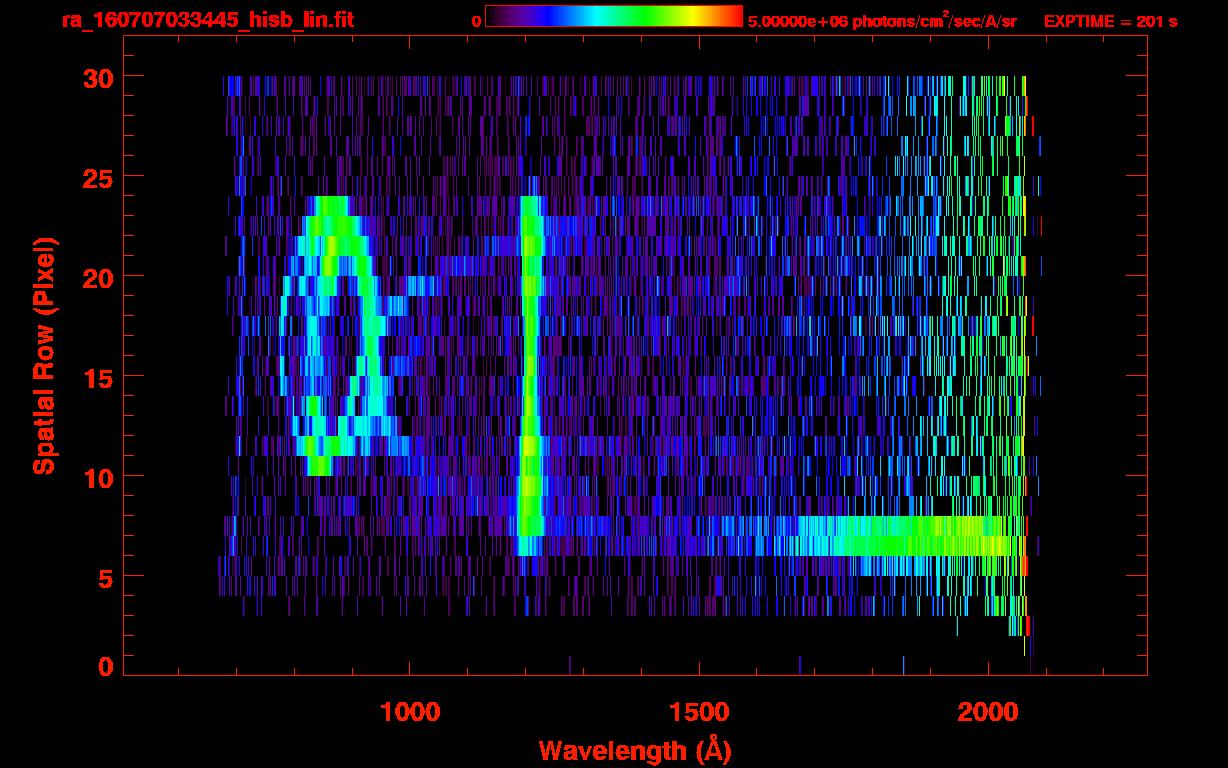Image resolution: width=1228 pixels, height=768 pixels.
Task: Click the x-axis tick label 2000
Action: (x=987, y=712)
